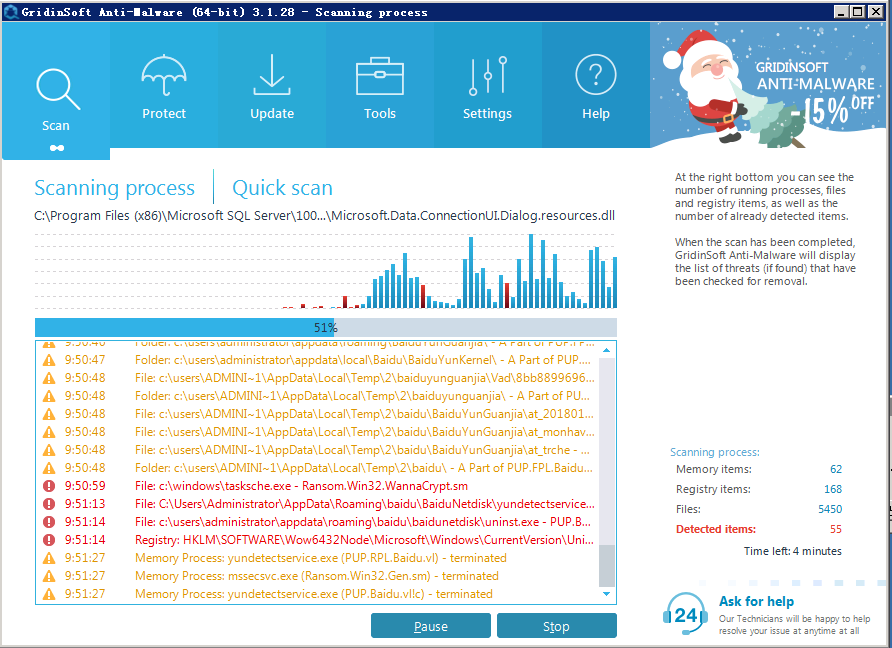
Task: Select the mssecsvc.exe Ransom.Win32.Gen.sm terminated entry
Action: pos(316,576)
